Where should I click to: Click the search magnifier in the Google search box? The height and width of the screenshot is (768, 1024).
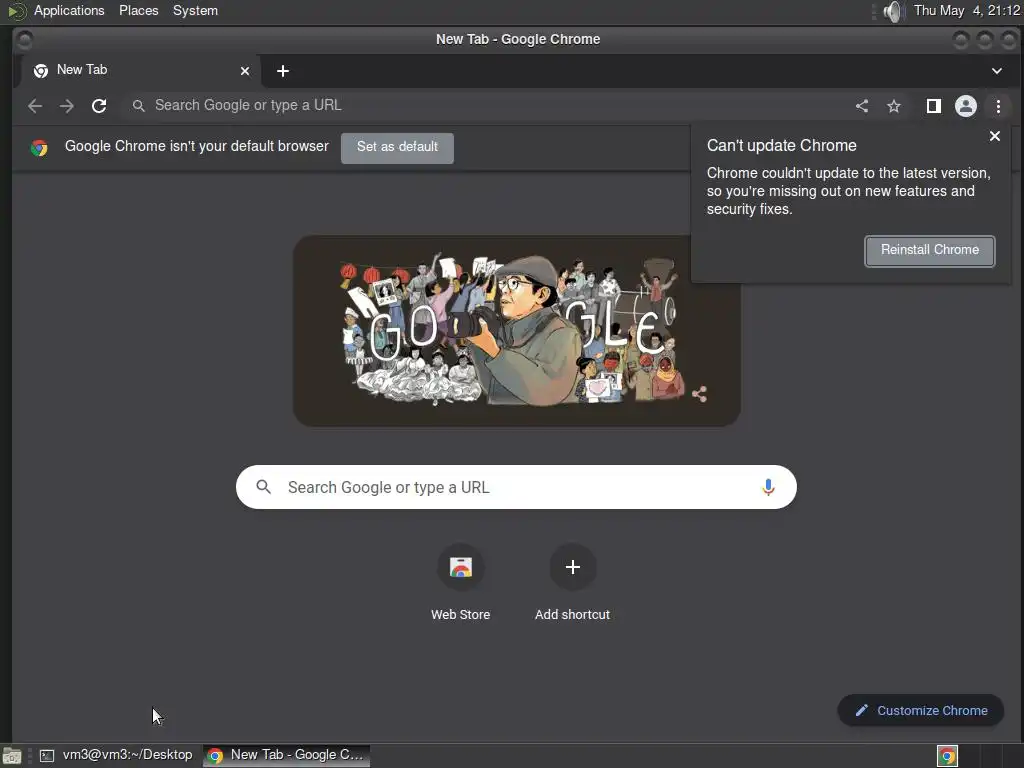264,487
